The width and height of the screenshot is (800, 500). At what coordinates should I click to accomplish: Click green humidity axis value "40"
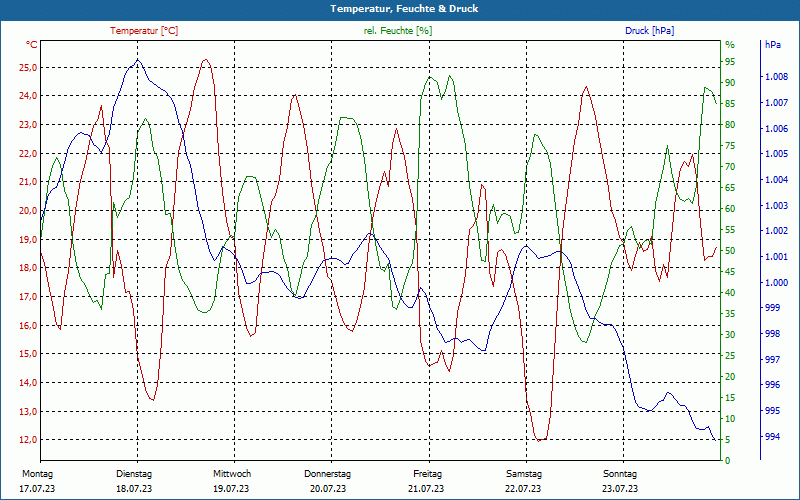pos(730,293)
